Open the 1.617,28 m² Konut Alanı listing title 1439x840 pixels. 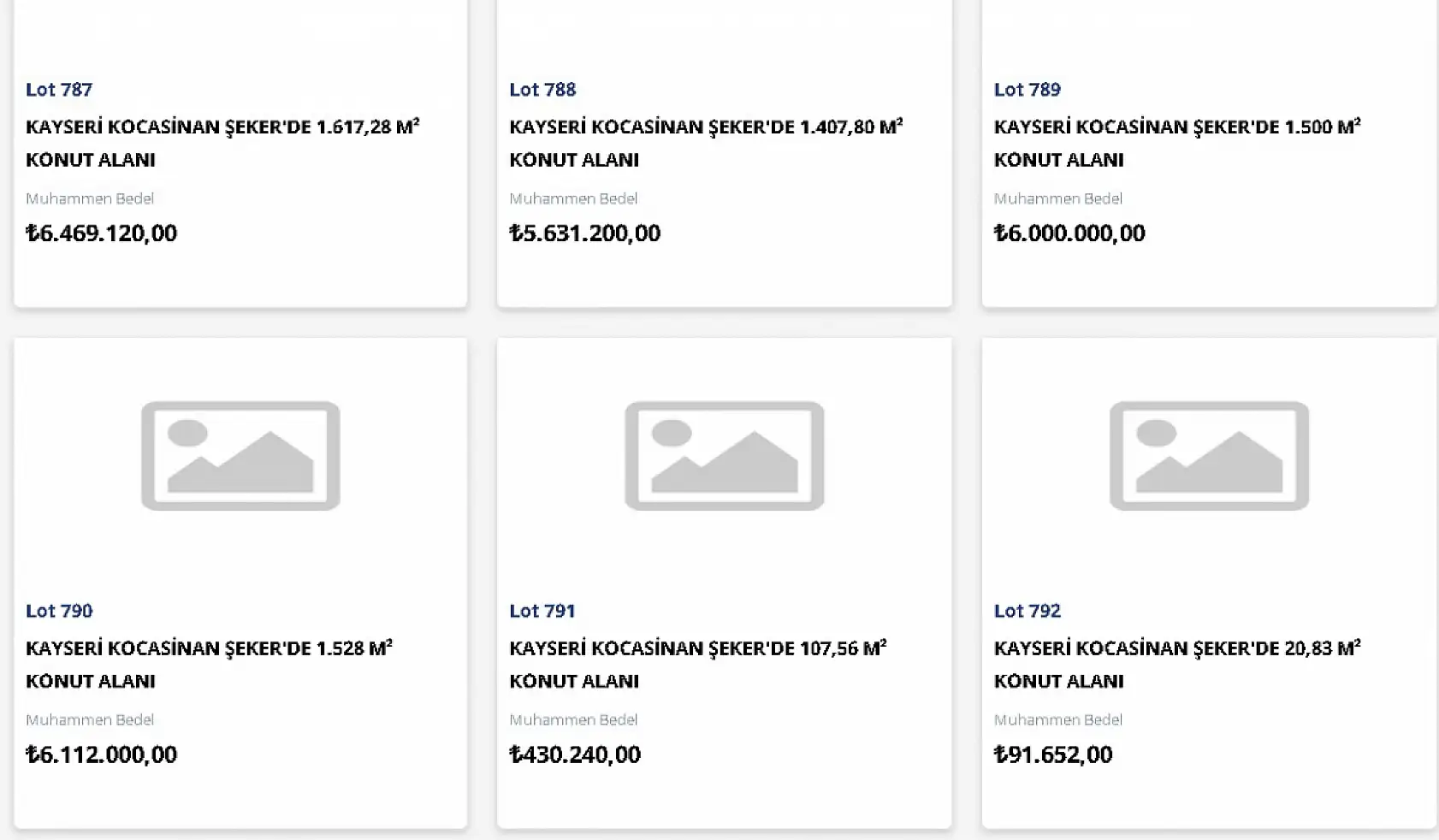pos(222,143)
